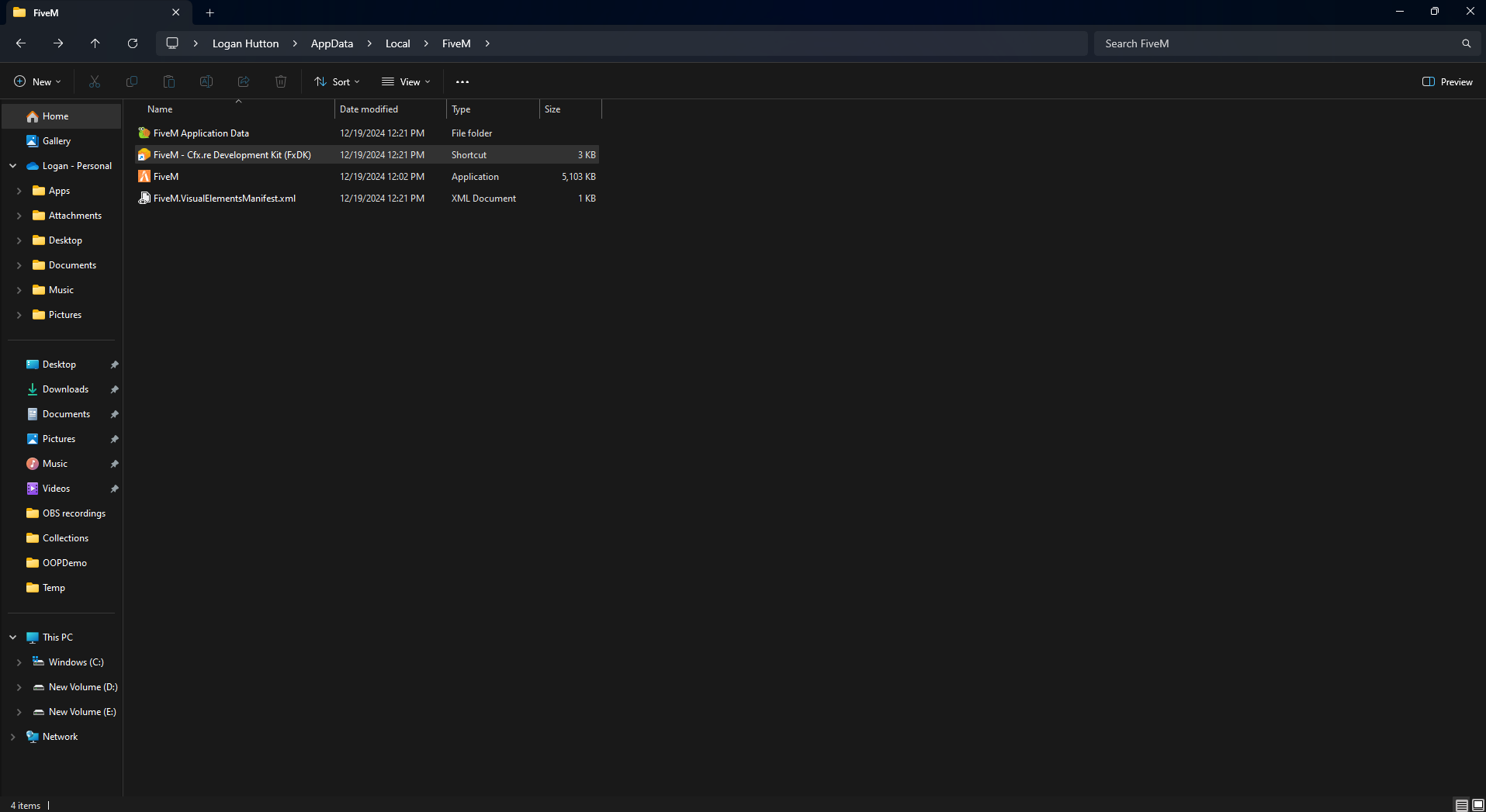Toggle the Preview pane

click(1447, 81)
